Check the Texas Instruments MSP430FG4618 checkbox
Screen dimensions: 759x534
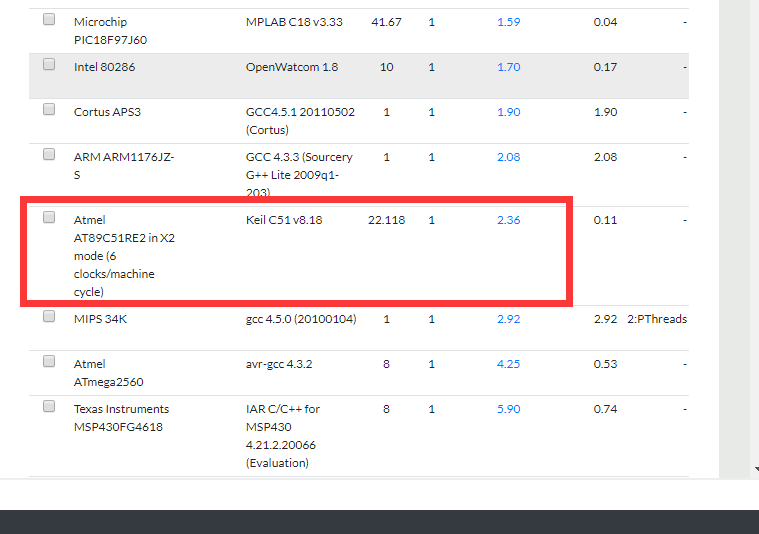point(49,407)
